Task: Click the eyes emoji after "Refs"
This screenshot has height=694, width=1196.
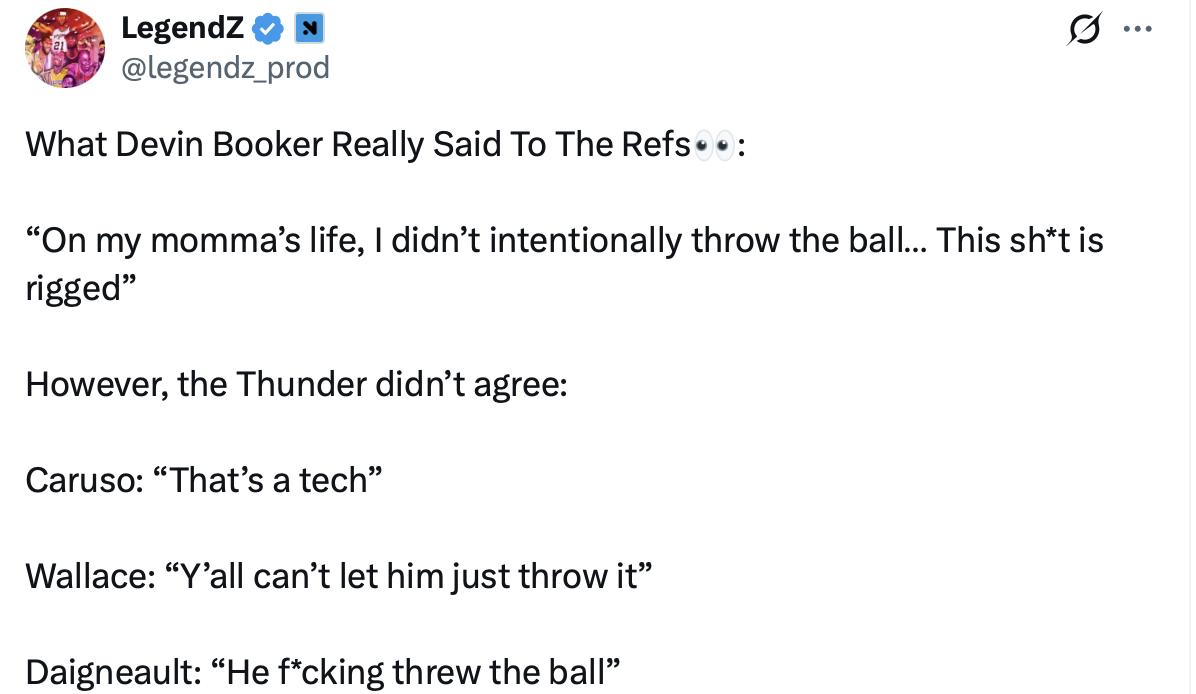Action: [716, 146]
